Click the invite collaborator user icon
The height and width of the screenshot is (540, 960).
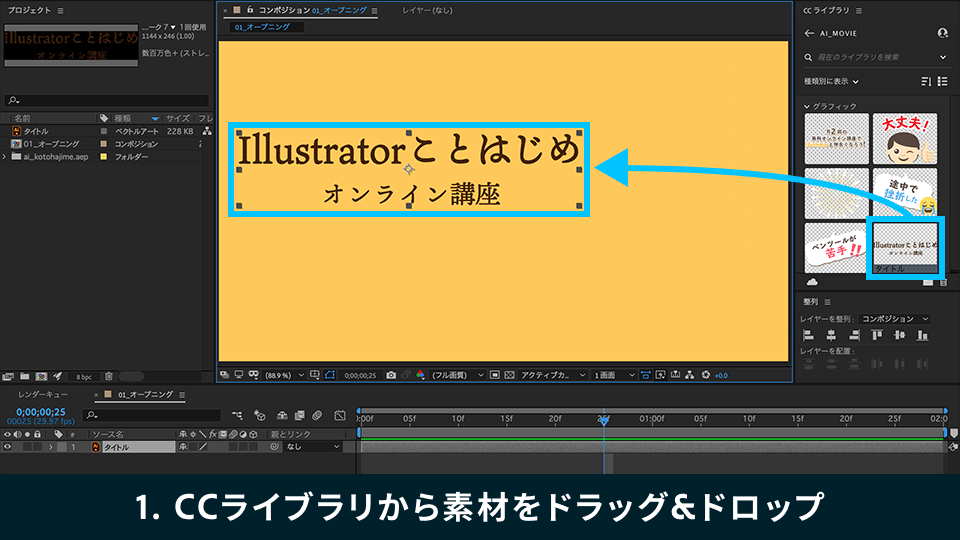point(942,33)
